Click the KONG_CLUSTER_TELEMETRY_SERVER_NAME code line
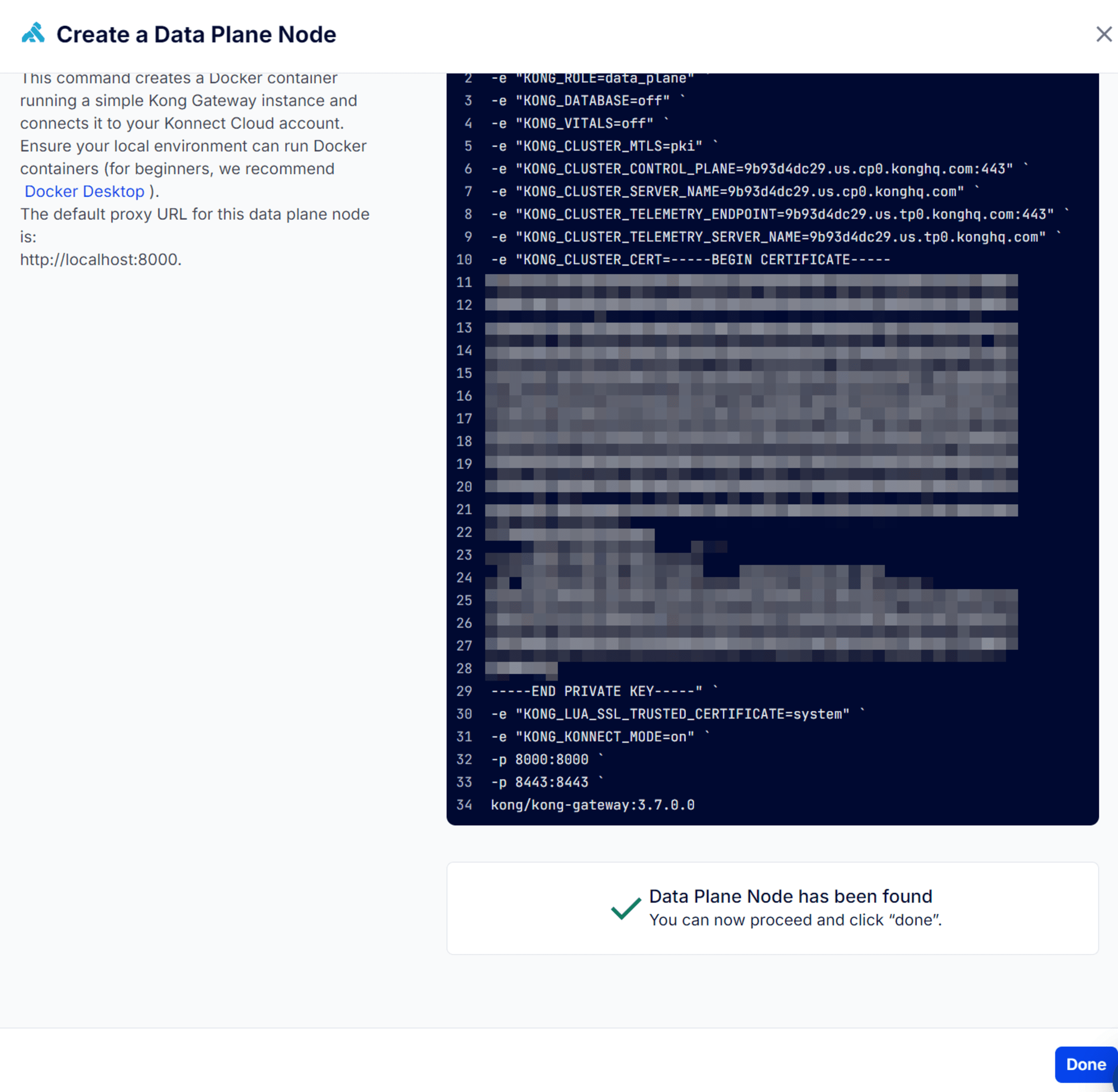 click(x=776, y=237)
